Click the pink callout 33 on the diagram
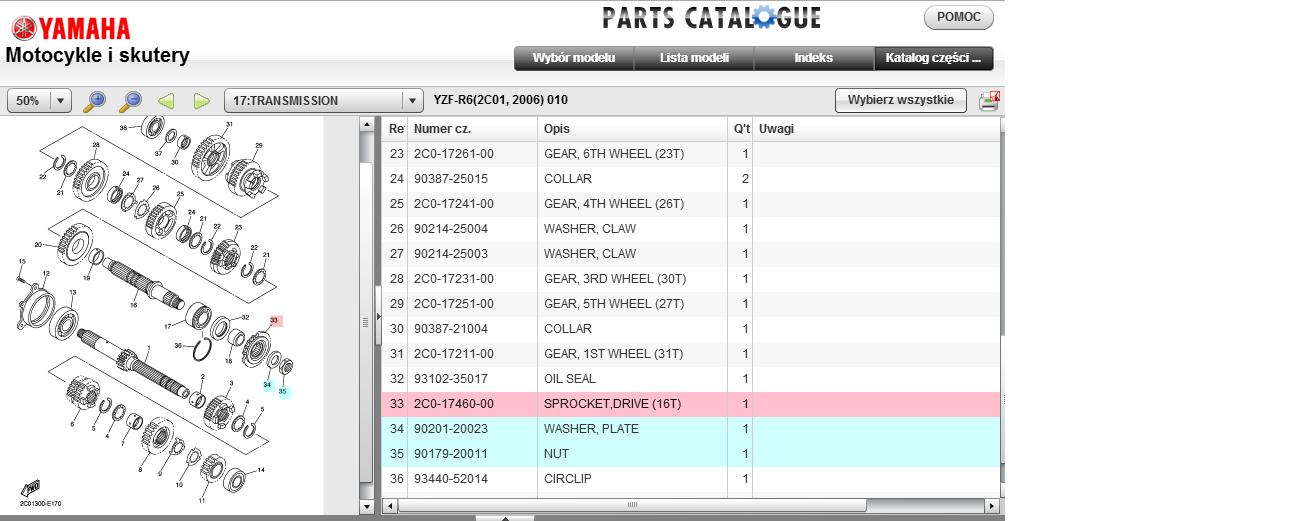Screen dimensions: 1294x521 275,321
